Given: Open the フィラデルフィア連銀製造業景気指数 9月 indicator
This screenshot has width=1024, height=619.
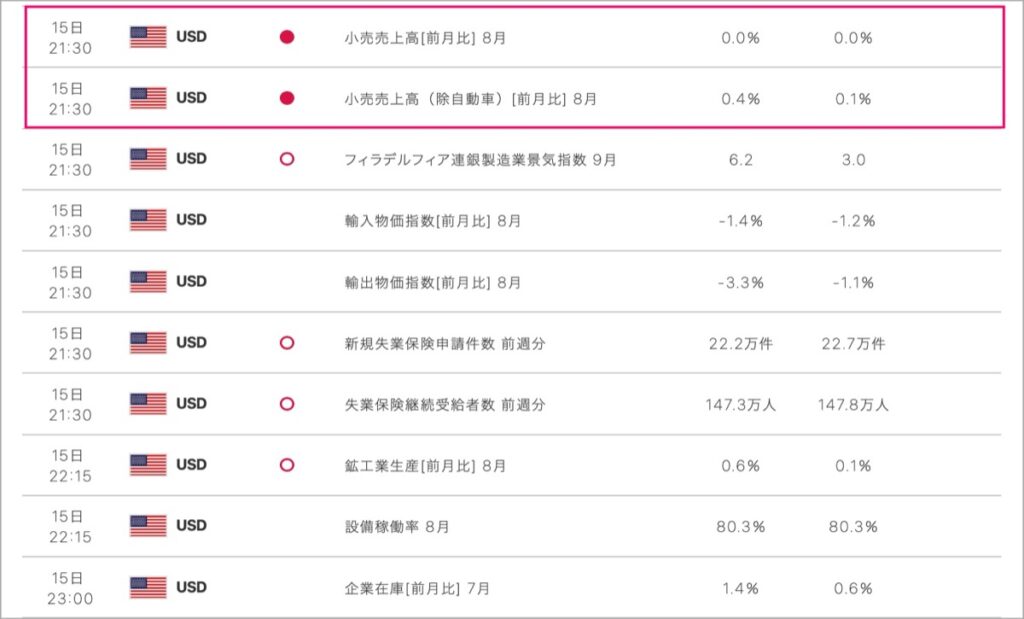Looking at the screenshot, I should [480, 159].
